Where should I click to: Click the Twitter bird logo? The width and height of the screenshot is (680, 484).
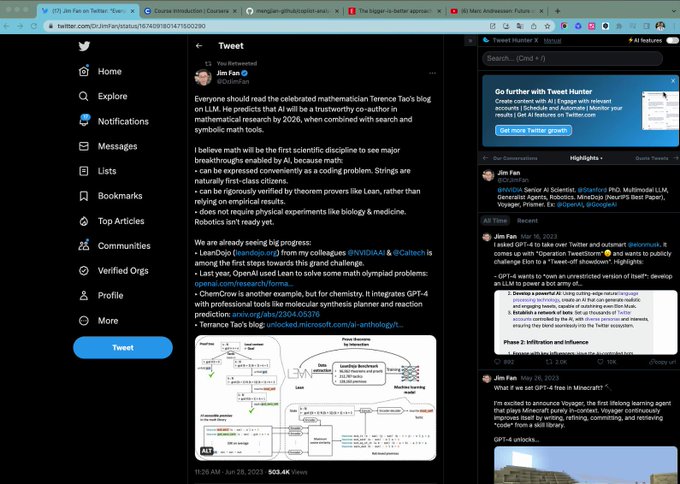pos(84,46)
